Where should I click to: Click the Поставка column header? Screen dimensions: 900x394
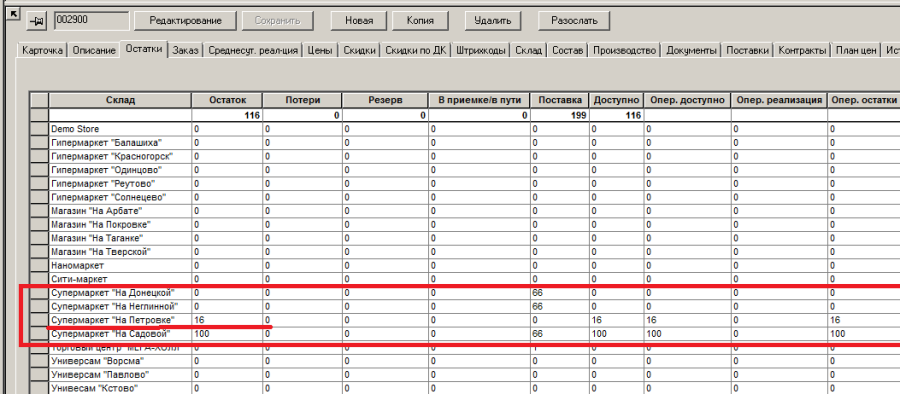560,100
